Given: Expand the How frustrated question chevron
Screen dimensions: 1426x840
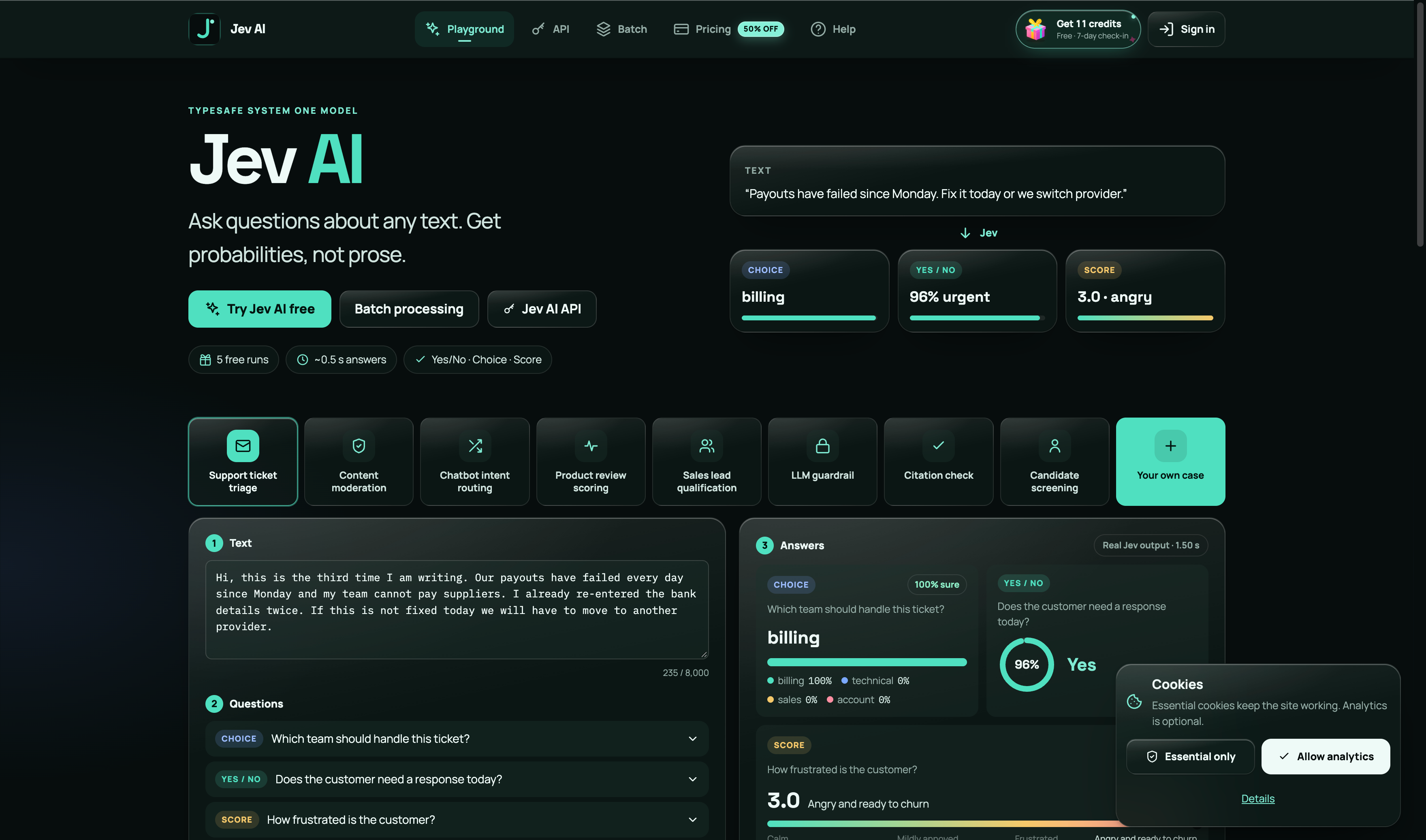Looking at the screenshot, I should coord(692,820).
